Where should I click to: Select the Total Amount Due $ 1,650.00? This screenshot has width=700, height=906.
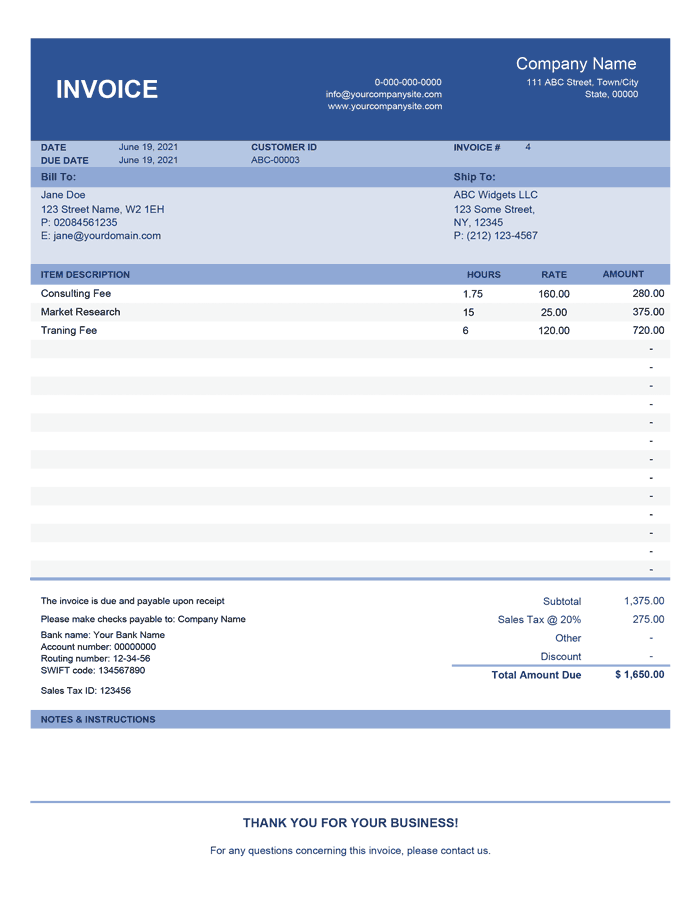pyautogui.click(x=640, y=674)
